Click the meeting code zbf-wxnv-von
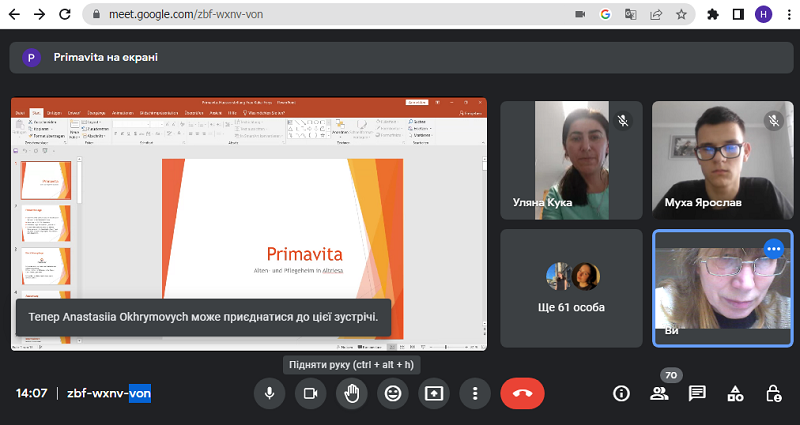This screenshot has width=800, height=425. pos(109,393)
